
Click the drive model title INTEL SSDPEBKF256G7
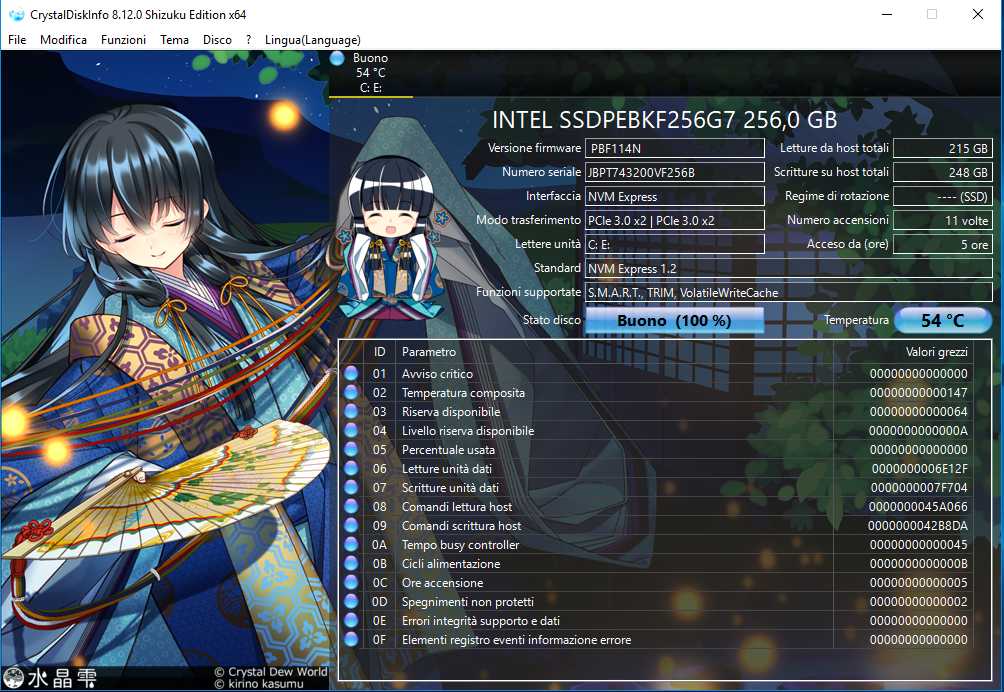tap(664, 120)
